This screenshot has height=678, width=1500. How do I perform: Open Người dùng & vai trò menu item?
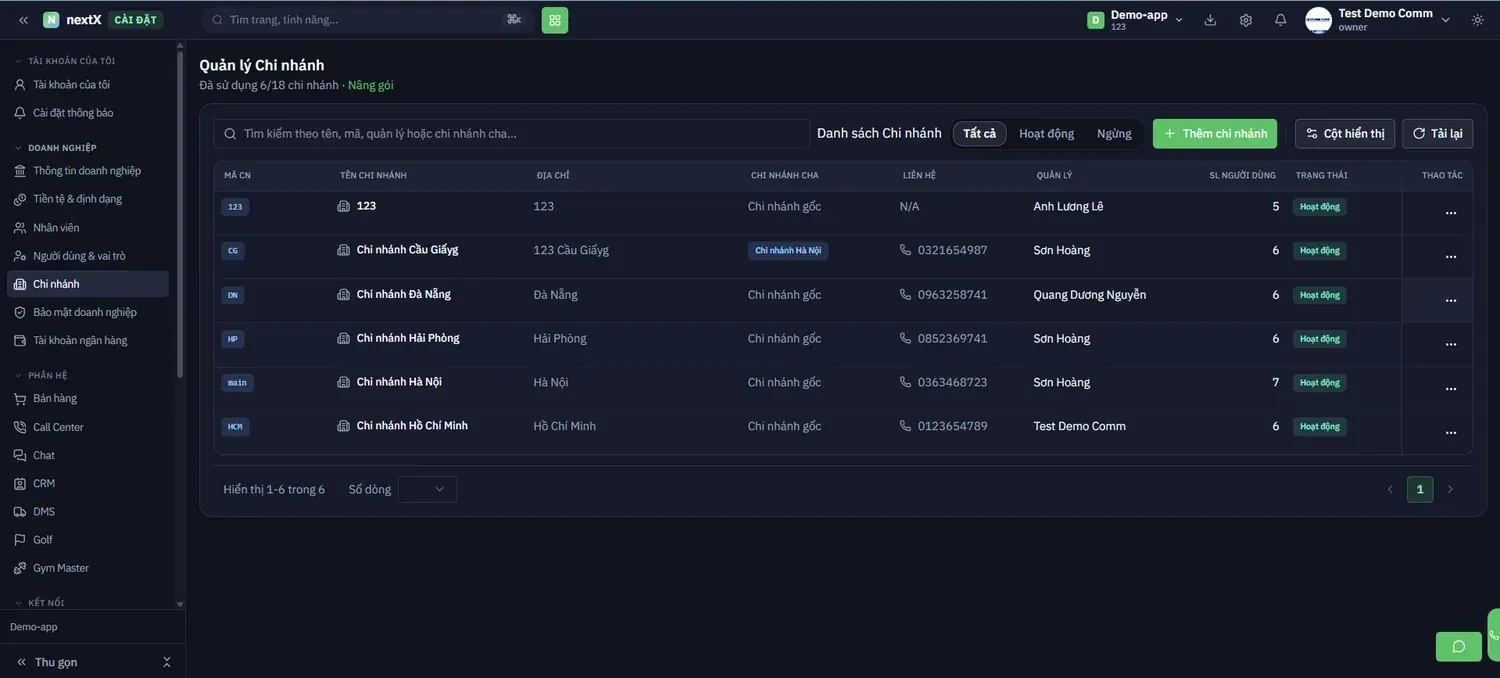coord(88,256)
